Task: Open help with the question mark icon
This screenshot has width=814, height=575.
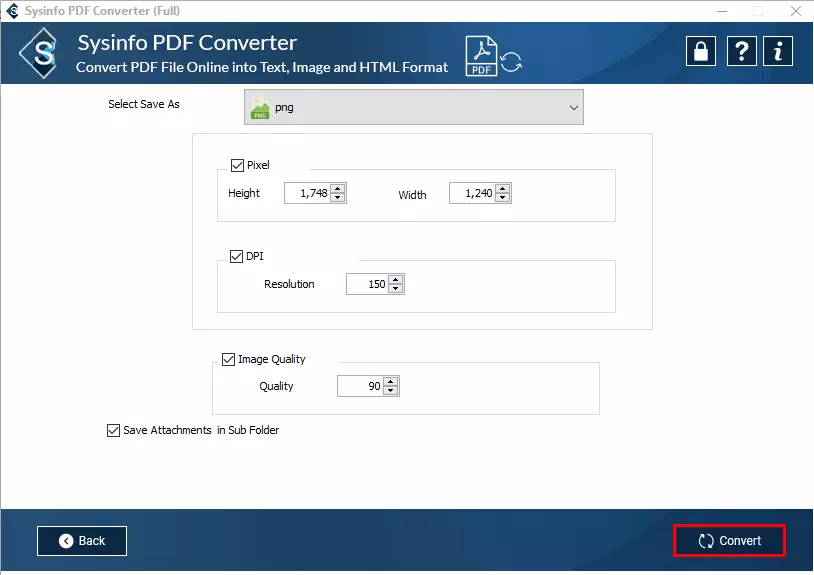Action: pos(741,51)
